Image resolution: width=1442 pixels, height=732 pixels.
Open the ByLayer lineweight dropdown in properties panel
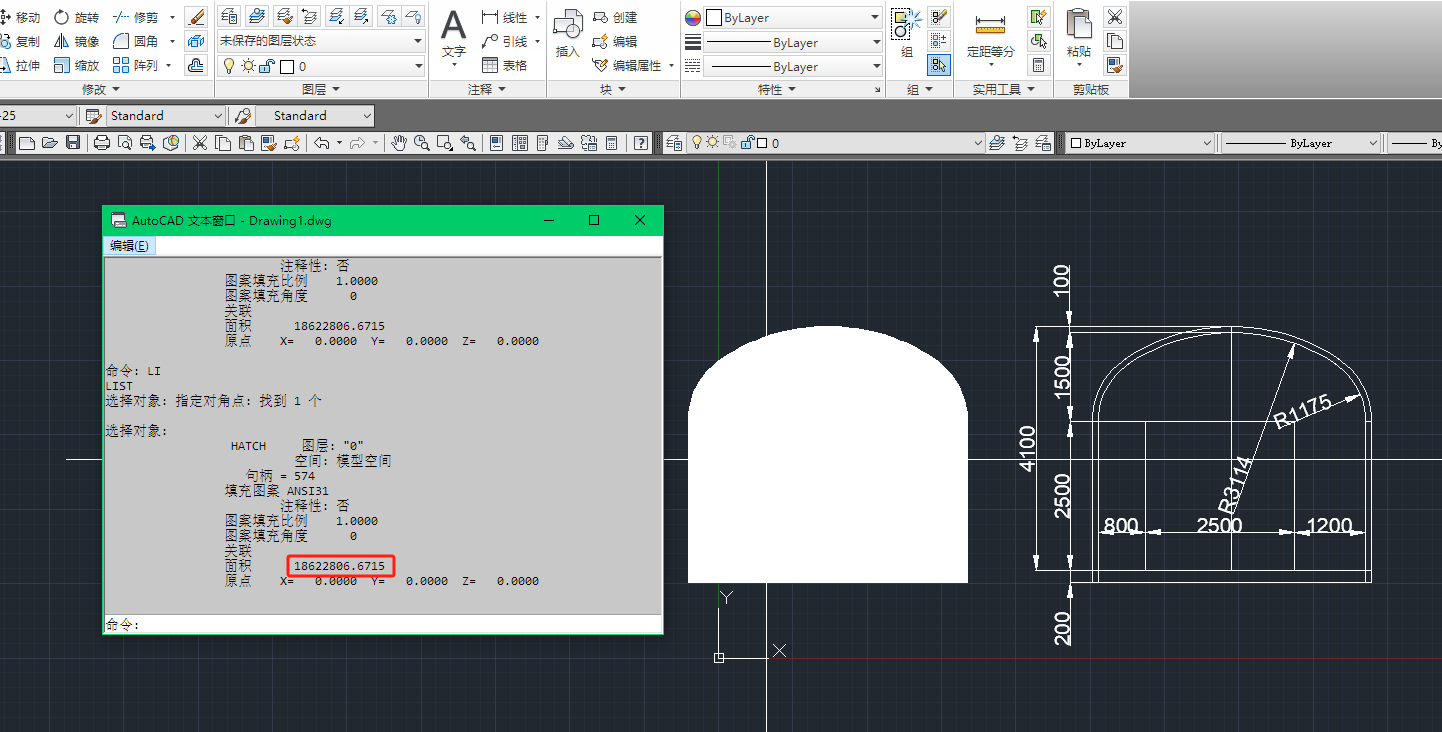pos(792,42)
